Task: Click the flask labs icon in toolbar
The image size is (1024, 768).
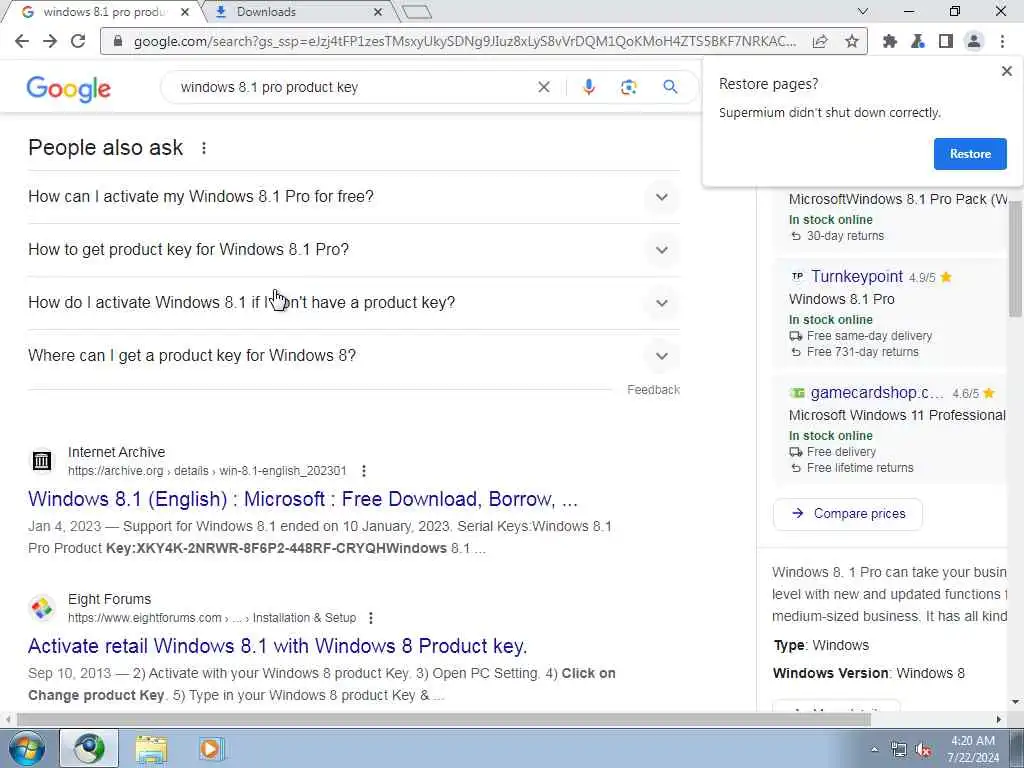Action: (x=918, y=41)
